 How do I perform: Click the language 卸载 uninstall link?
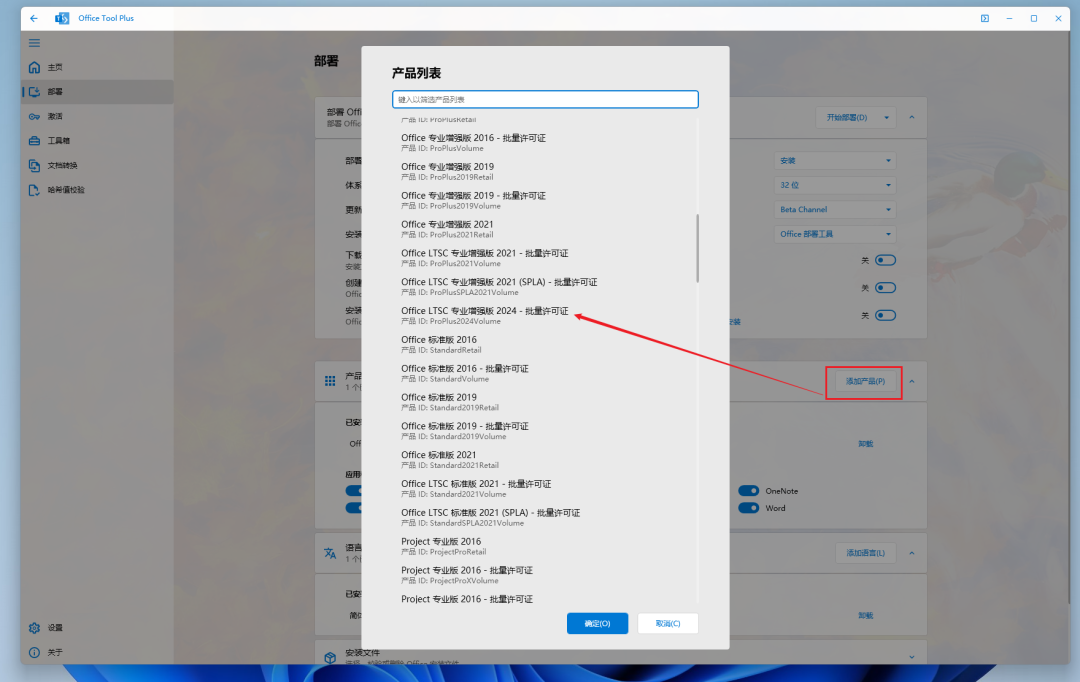coord(866,615)
